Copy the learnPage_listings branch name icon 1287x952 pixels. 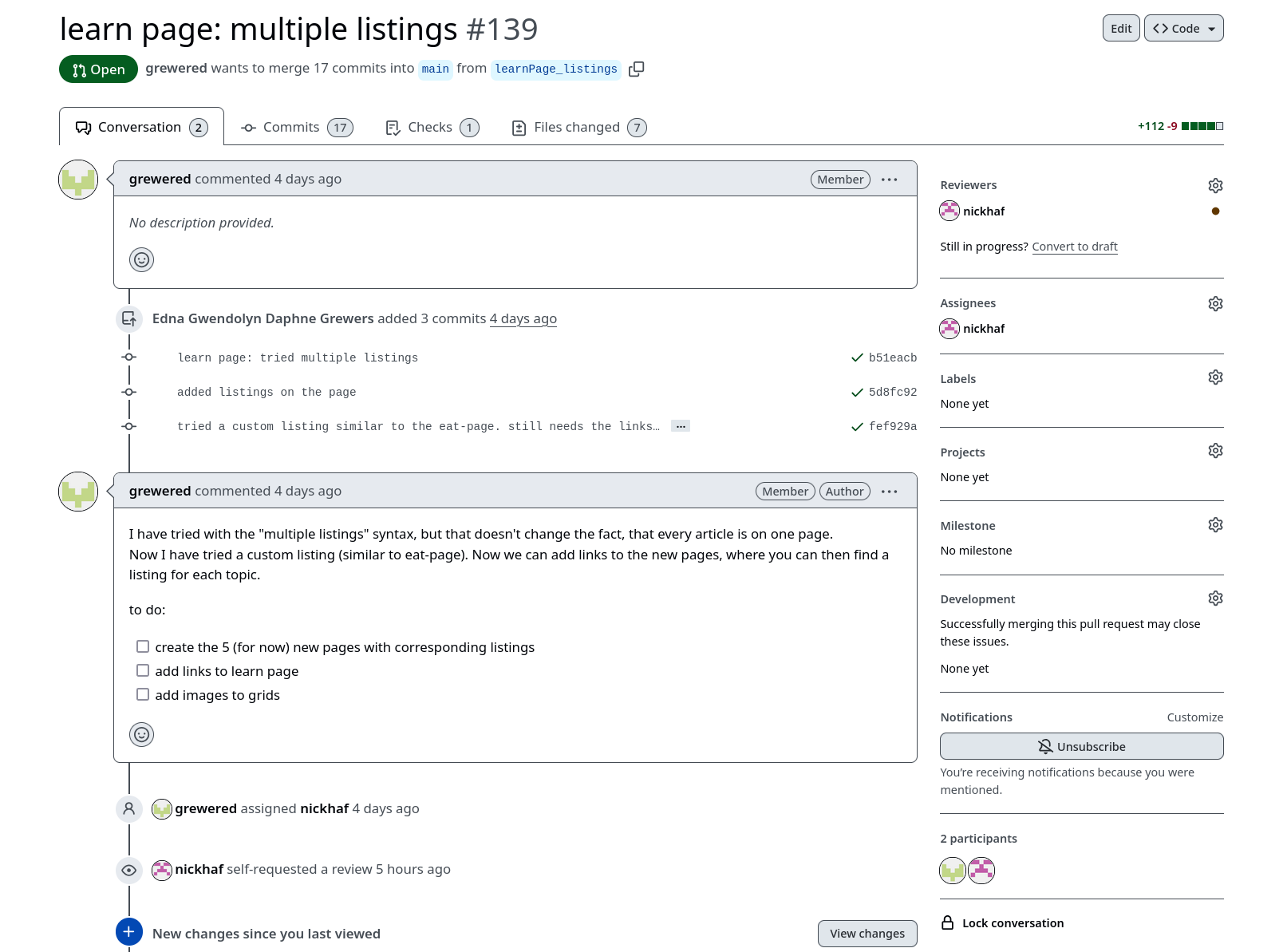coord(636,69)
